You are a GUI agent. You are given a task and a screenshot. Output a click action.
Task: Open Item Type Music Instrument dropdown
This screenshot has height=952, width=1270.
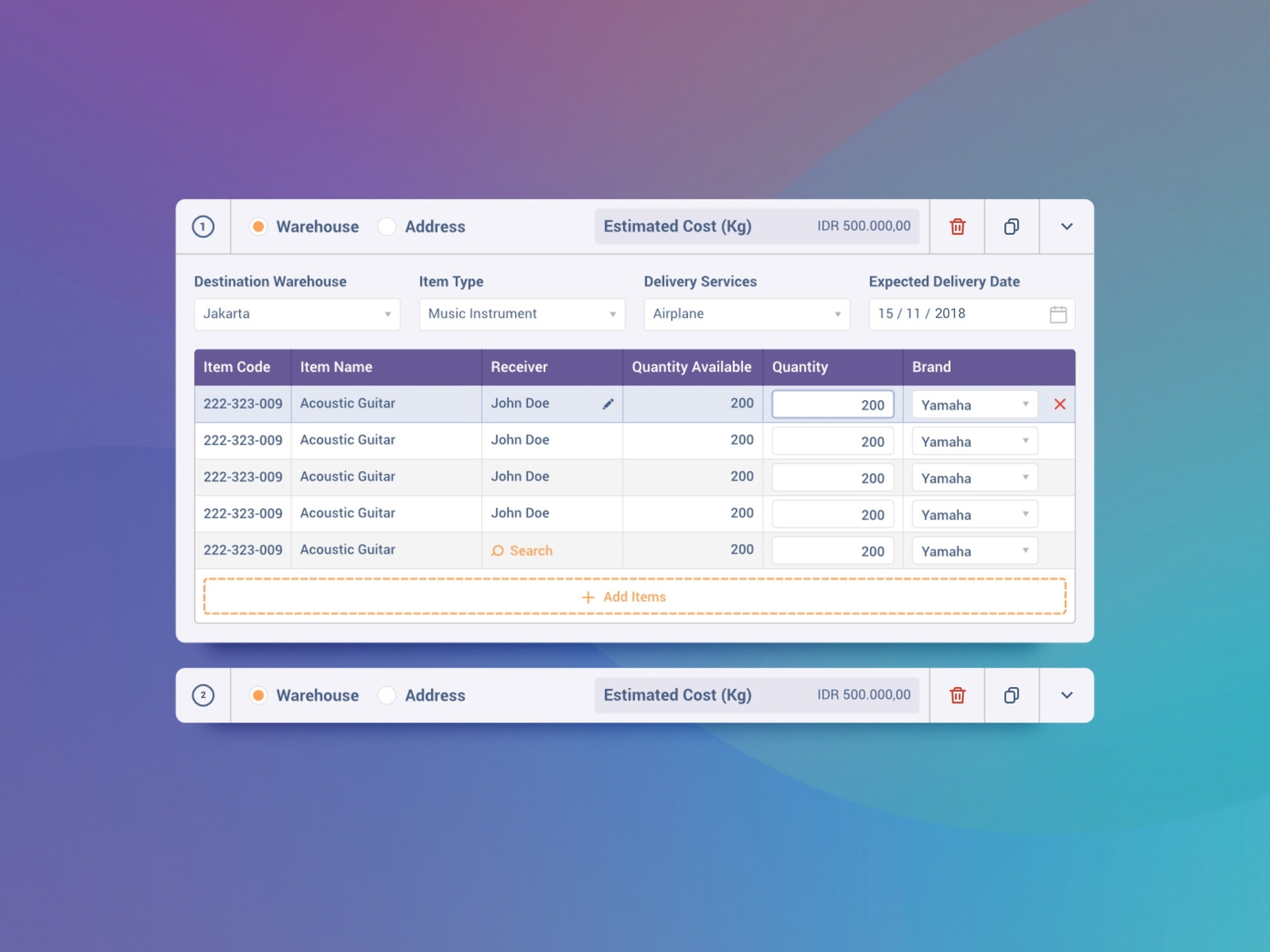pos(522,314)
